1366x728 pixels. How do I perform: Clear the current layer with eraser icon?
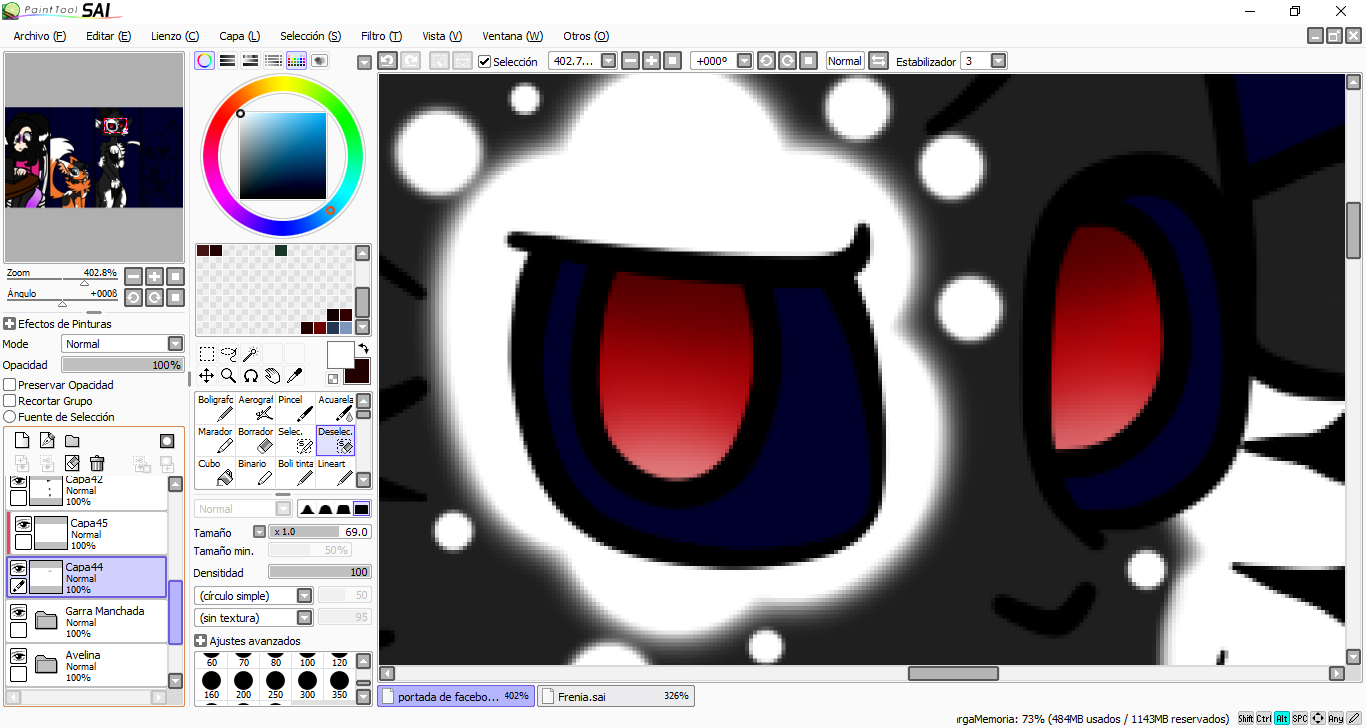(72, 463)
